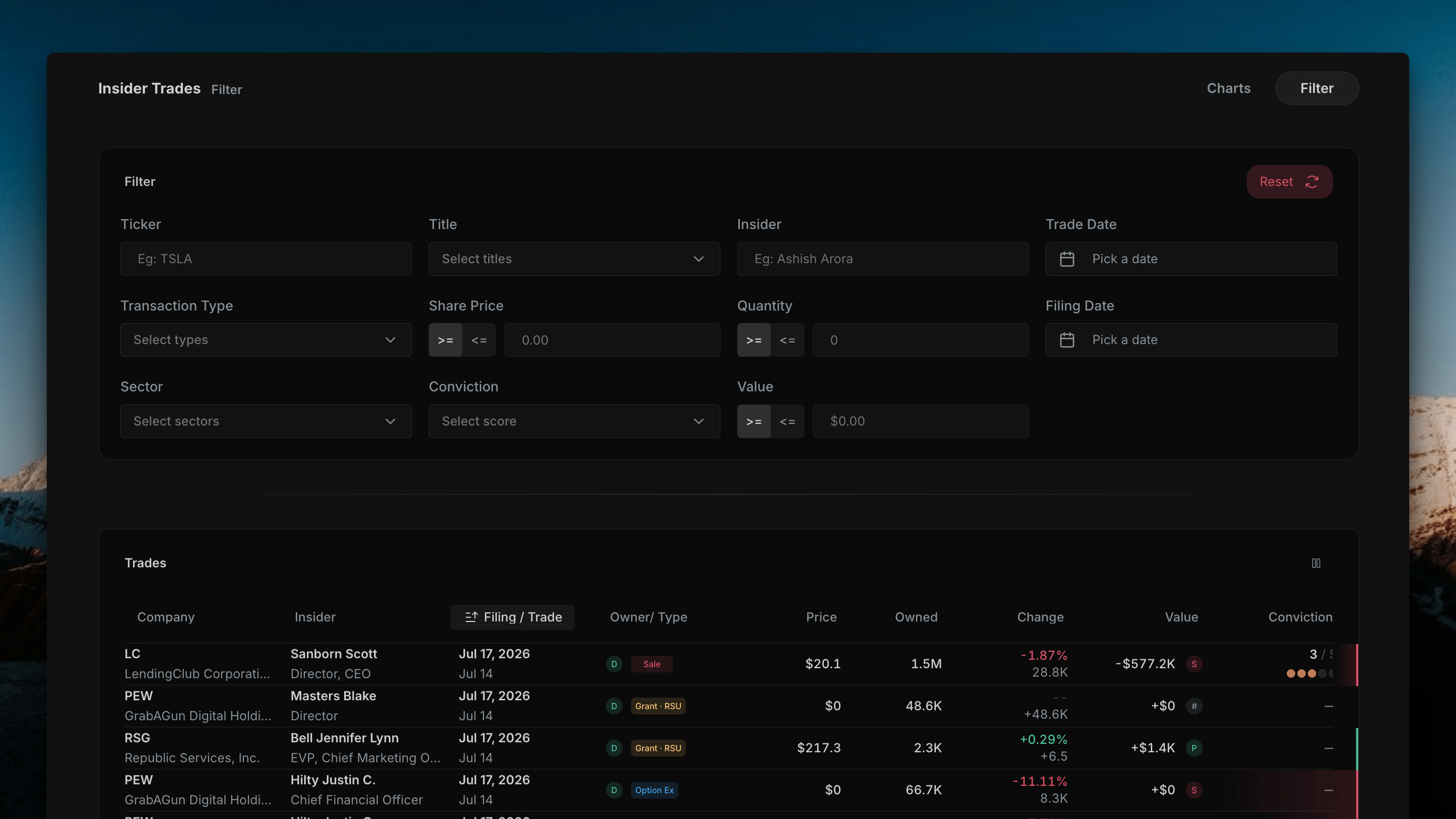This screenshot has height=819, width=1456.
Task: Expand the Select types dropdown
Action: click(266, 340)
